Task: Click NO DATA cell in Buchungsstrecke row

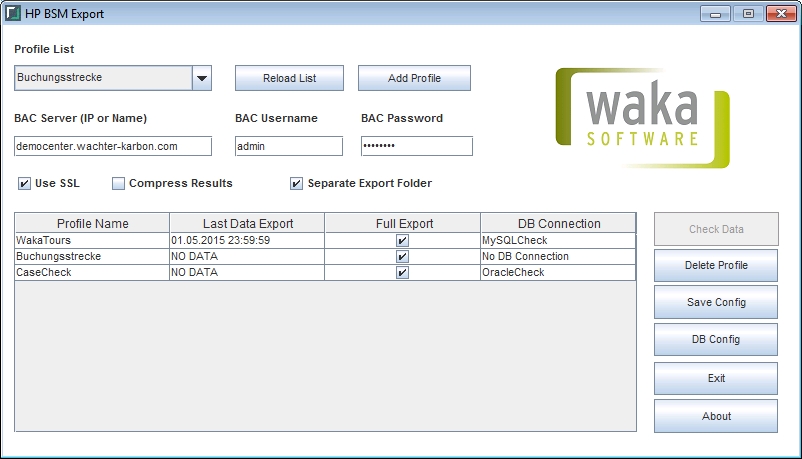Action: 247,256
